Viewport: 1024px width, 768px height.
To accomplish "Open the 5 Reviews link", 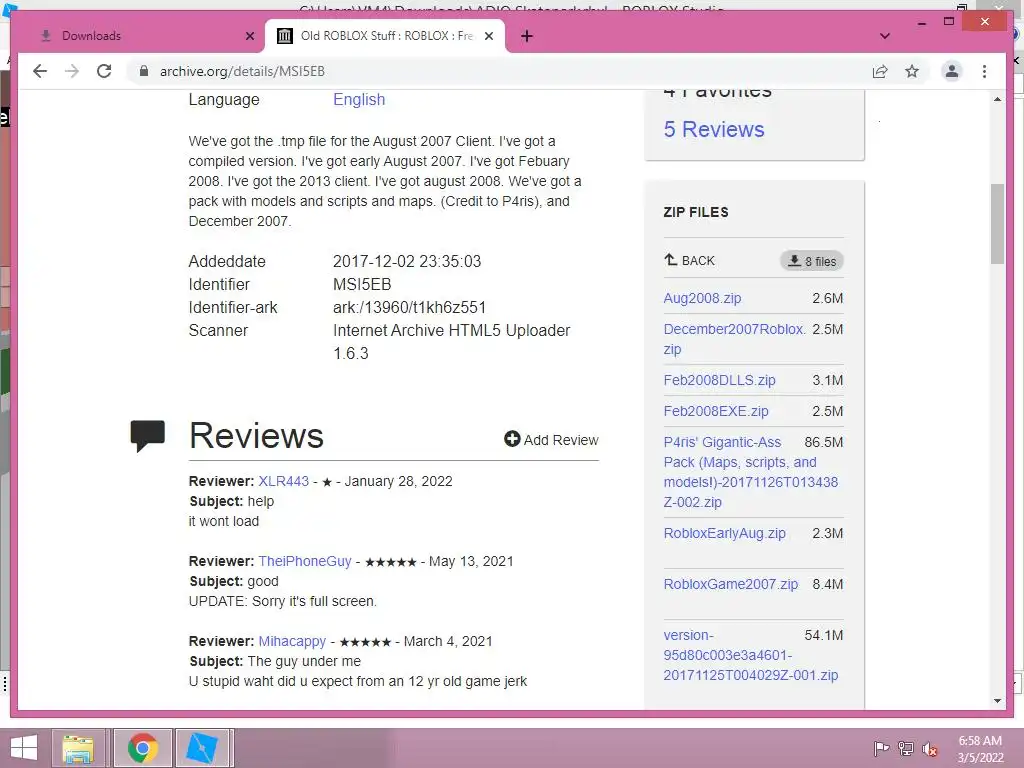I will click(x=714, y=129).
